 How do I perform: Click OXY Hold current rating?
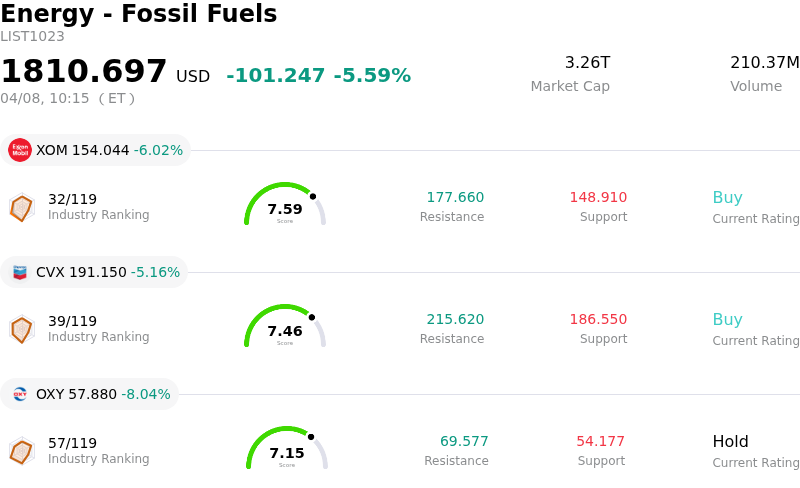click(x=730, y=442)
